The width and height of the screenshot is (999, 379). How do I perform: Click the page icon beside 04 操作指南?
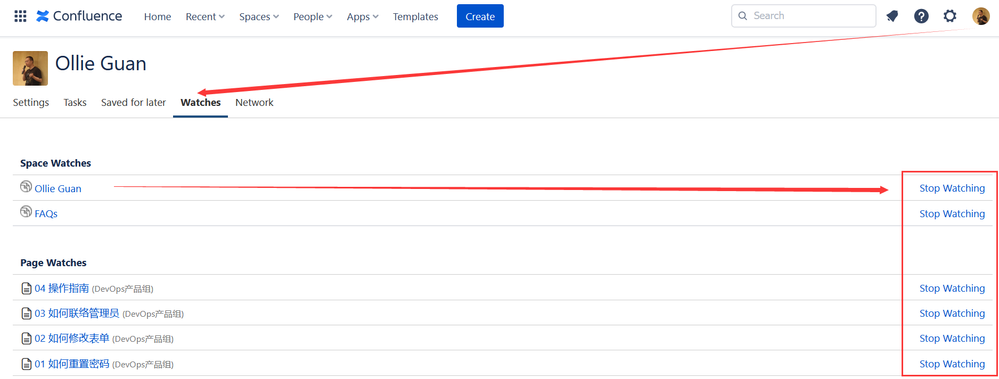[x=27, y=289]
